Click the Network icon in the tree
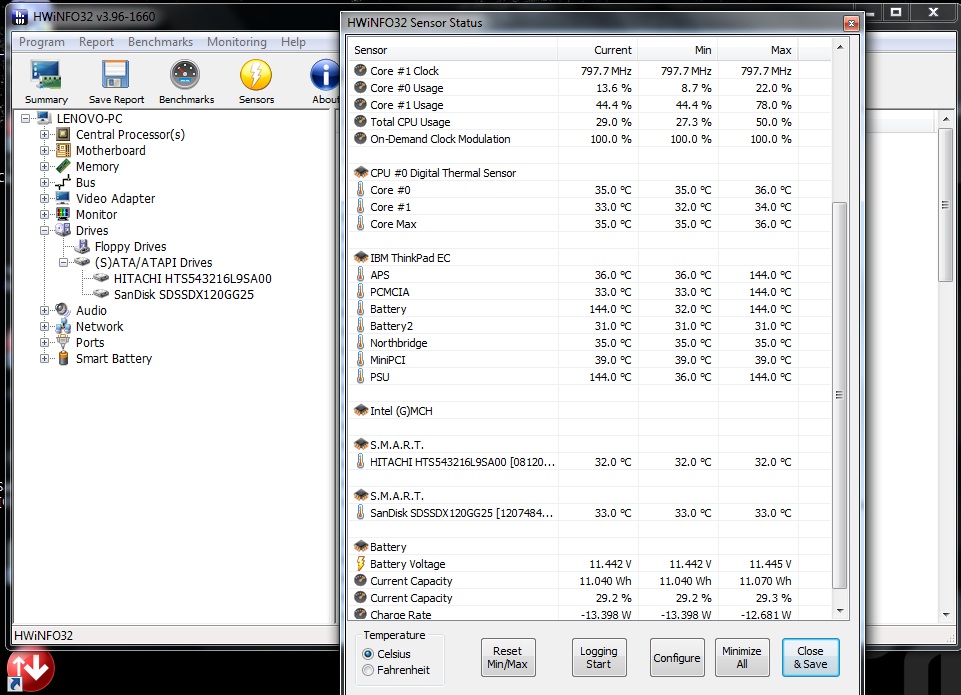The image size is (961, 695). click(x=63, y=326)
